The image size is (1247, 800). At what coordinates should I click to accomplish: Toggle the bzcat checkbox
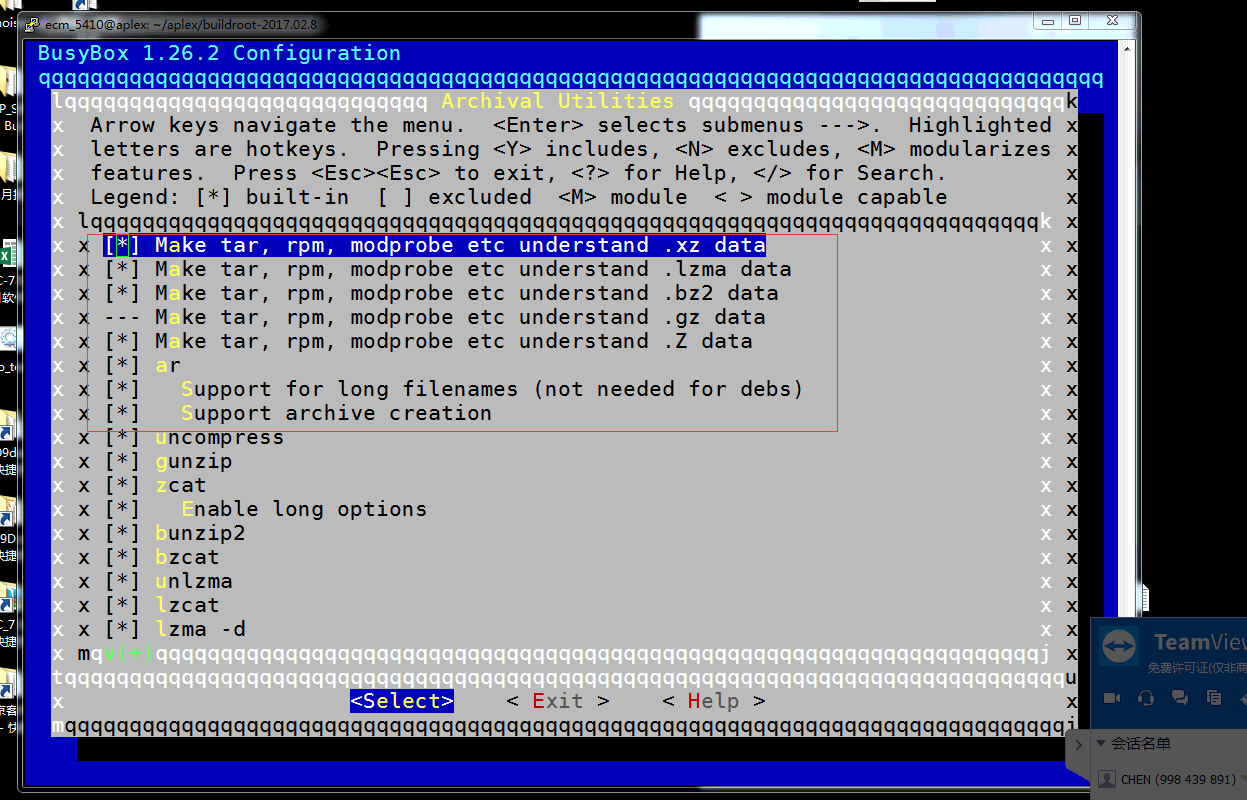(x=122, y=557)
